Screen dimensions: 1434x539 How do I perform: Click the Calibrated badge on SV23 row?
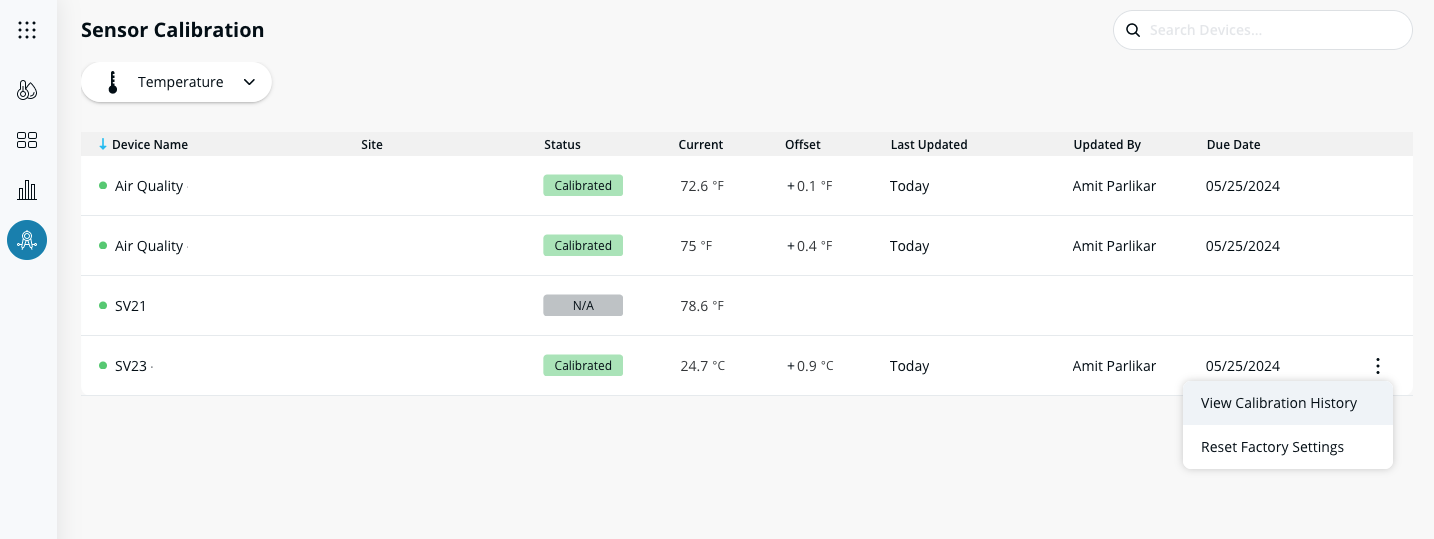pyautogui.click(x=583, y=366)
